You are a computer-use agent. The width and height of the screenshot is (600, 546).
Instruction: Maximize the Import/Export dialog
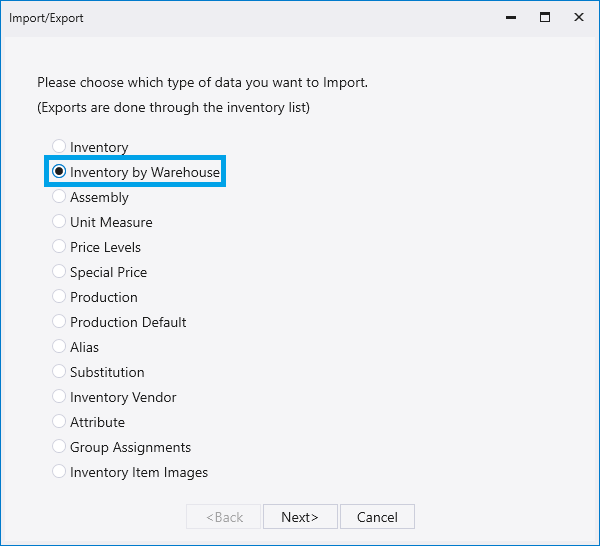pyautogui.click(x=545, y=18)
